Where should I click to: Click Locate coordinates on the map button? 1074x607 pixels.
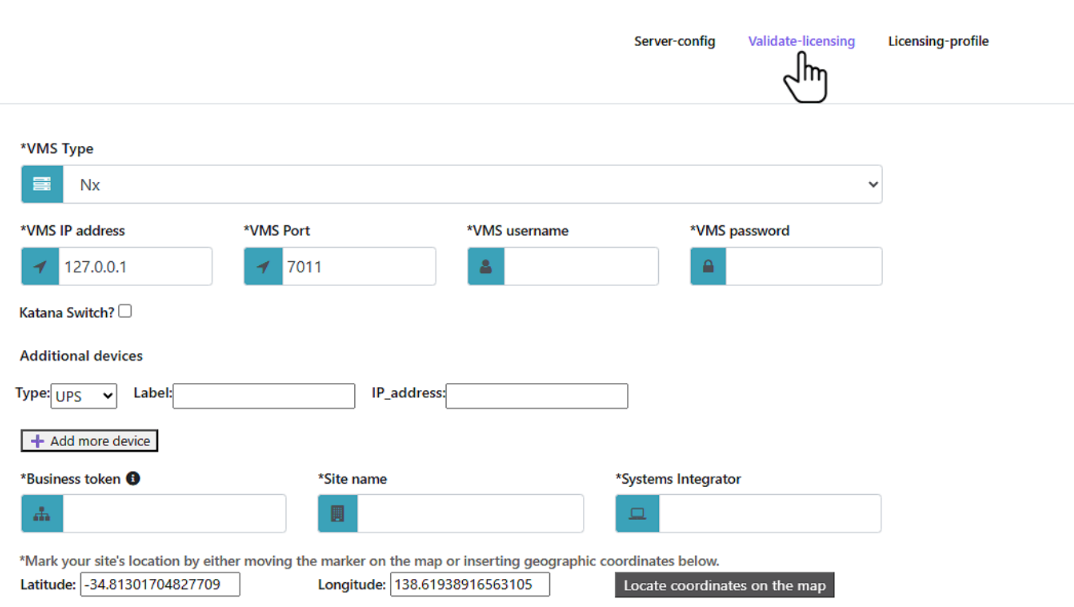pos(724,585)
